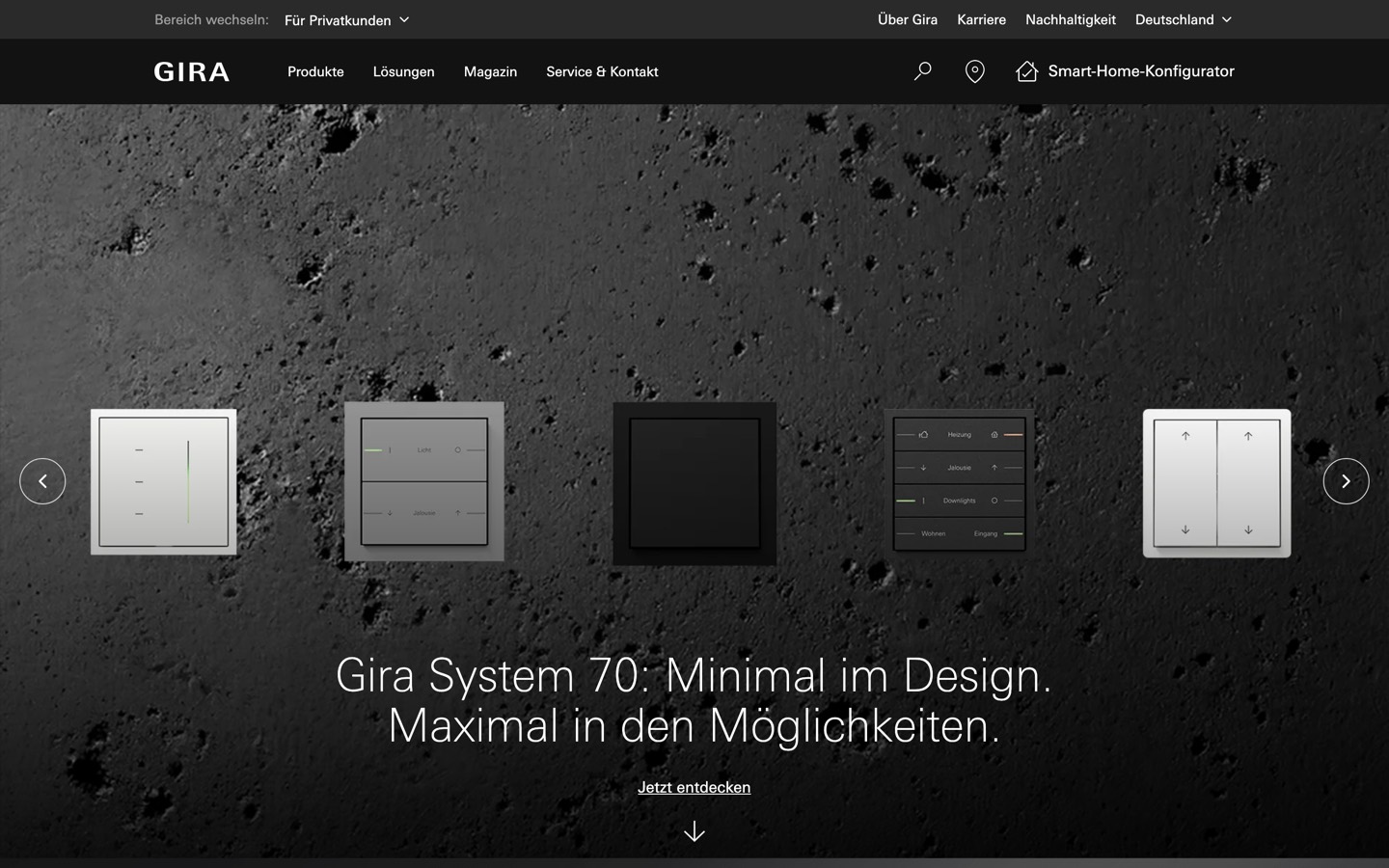Viewport: 1389px width, 868px height.
Task: Click the GIRA logo
Action: (192, 71)
